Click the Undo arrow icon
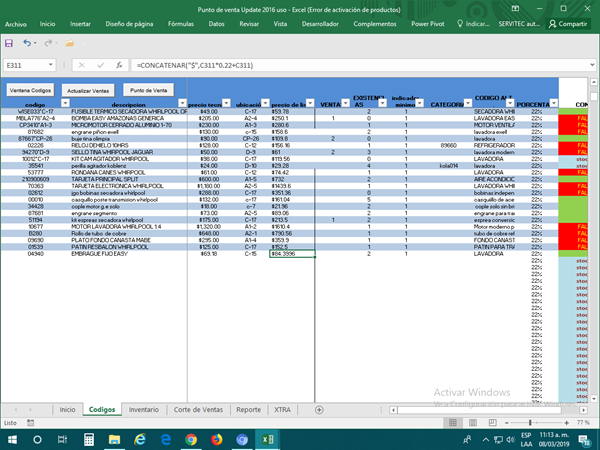This screenshot has height=450, width=600. pyautogui.click(x=29, y=43)
